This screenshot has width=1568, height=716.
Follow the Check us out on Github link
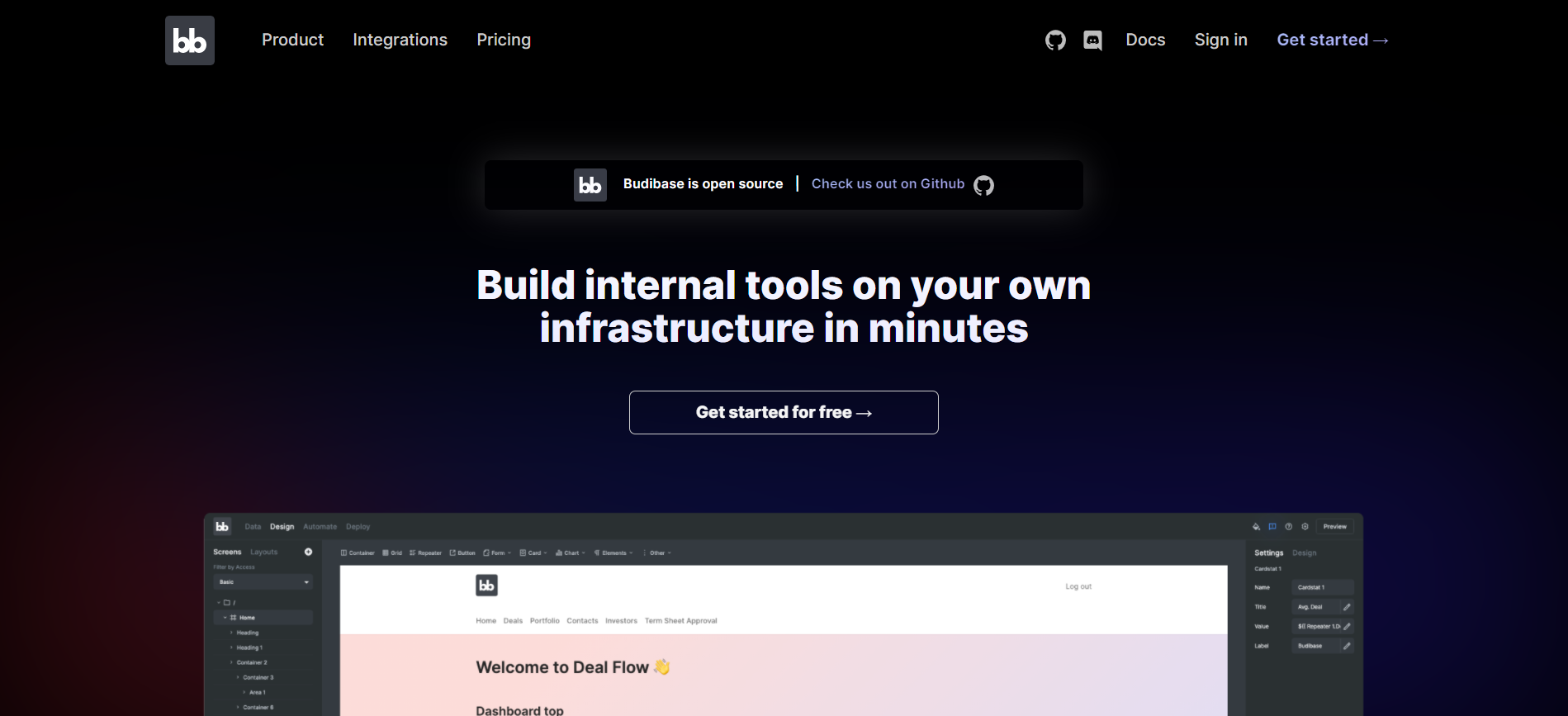click(888, 184)
